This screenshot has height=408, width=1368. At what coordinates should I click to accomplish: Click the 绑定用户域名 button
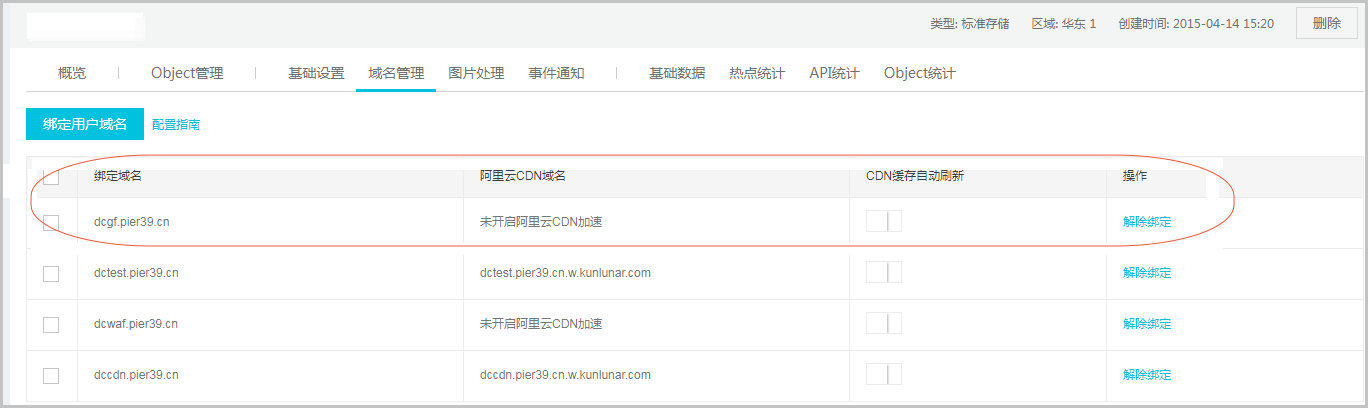tap(85, 124)
